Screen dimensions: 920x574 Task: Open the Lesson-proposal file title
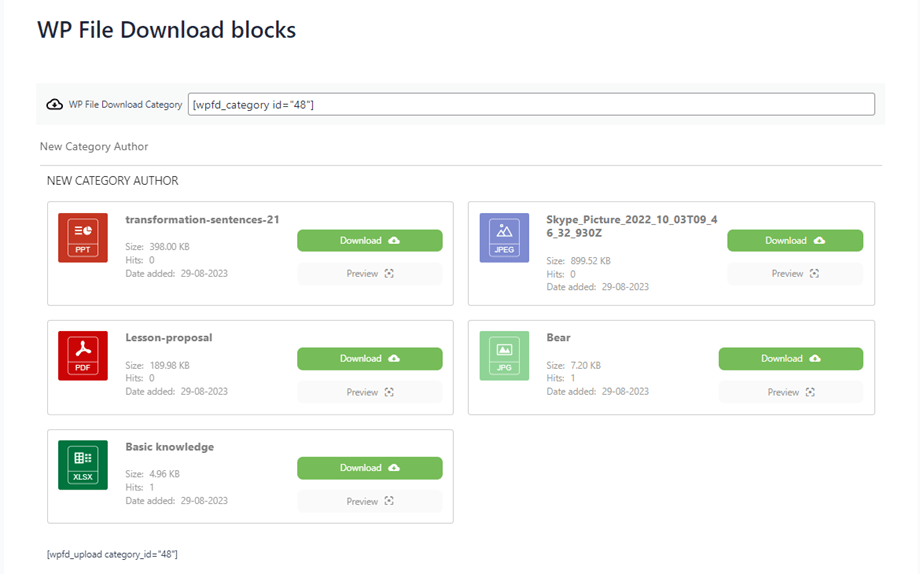pos(169,338)
